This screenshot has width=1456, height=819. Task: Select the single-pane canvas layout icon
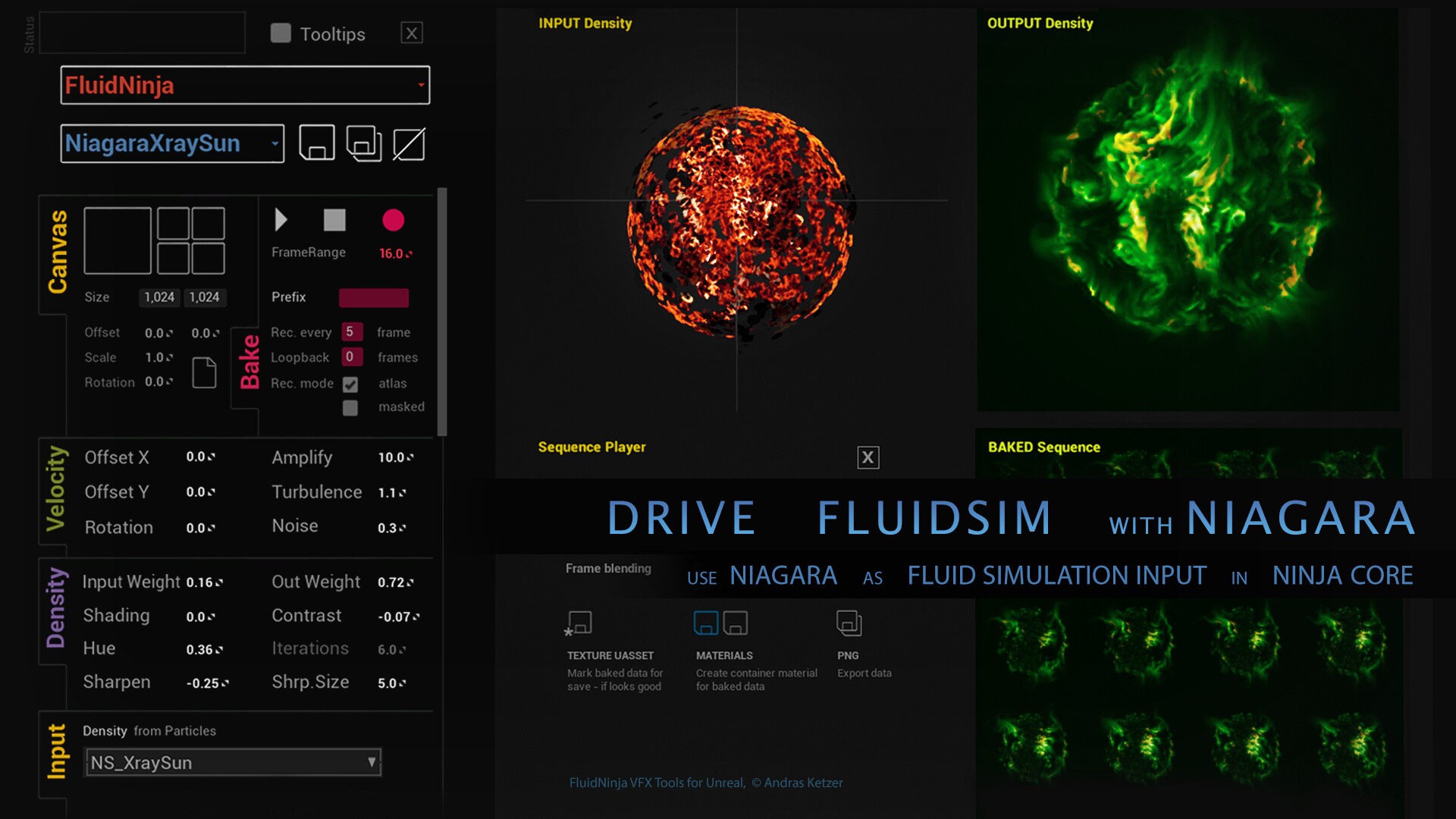tap(118, 241)
